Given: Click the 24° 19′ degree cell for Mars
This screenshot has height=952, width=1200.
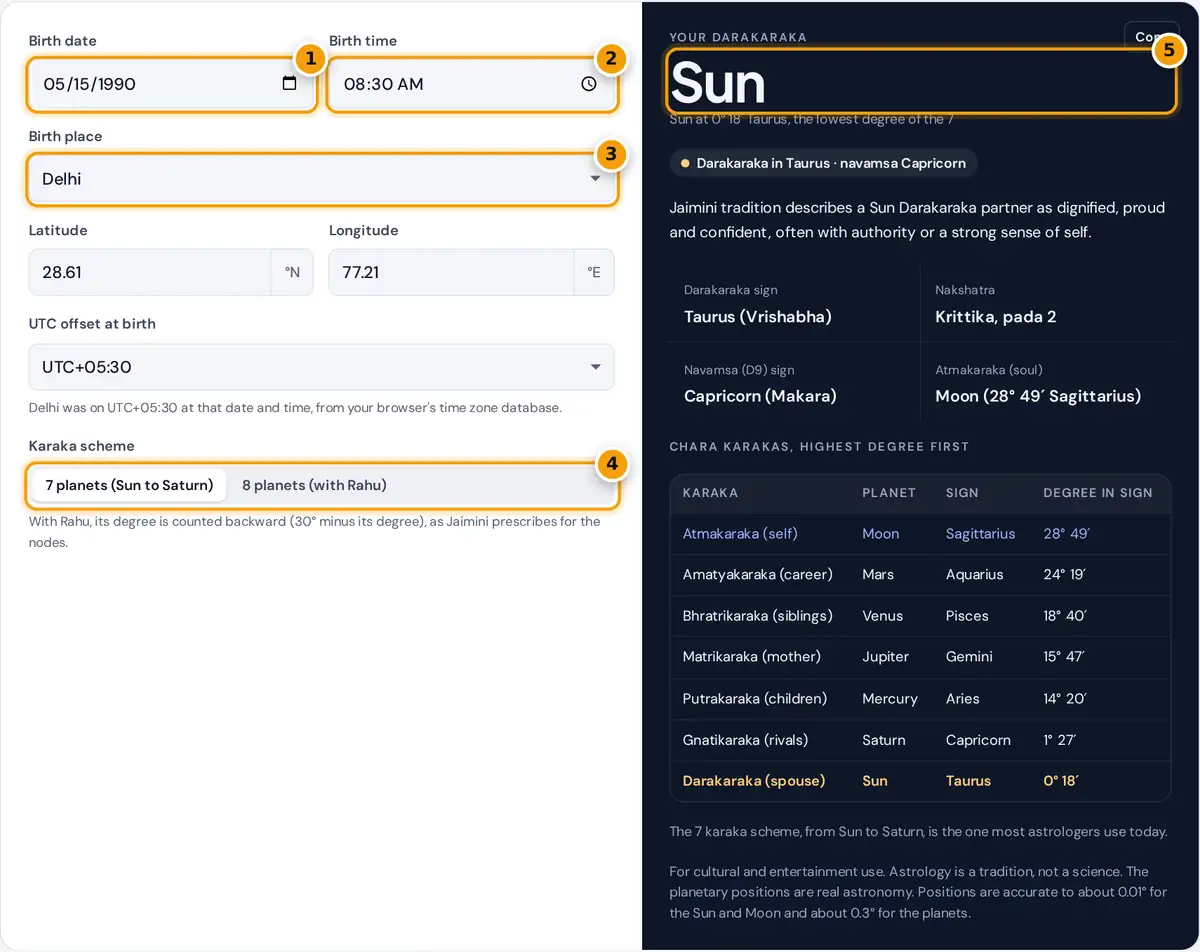Looking at the screenshot, I should [x=1065, y=575].
